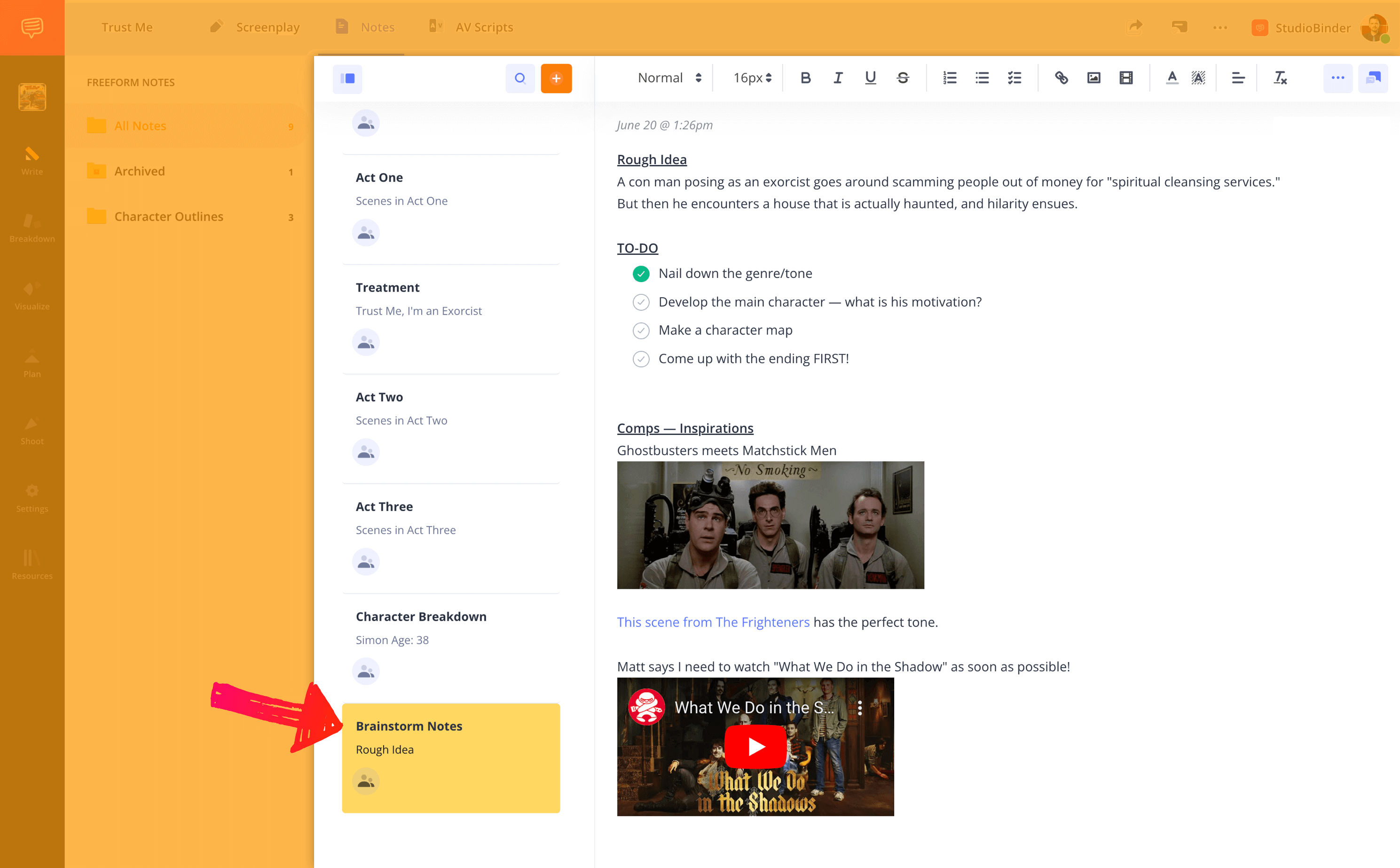Open the project thumbnail in sidebar
Viewport: 1400px width, 868px height.
[32, 97]
